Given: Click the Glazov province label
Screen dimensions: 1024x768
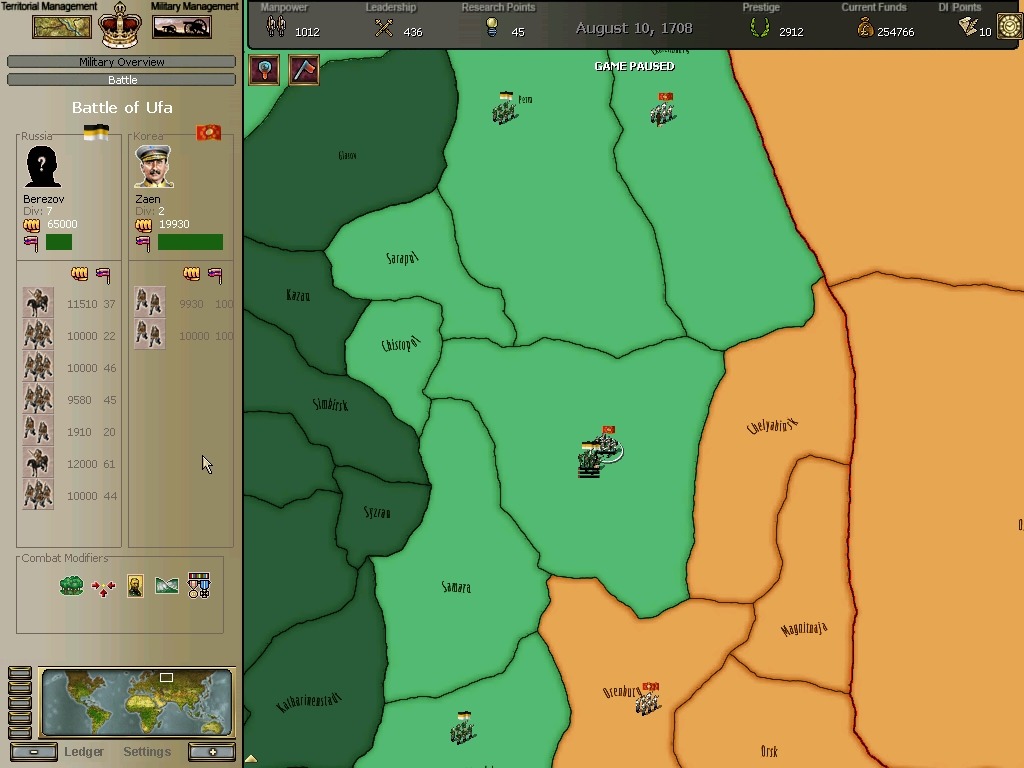Looking at the screenshot, I should 347,155.
